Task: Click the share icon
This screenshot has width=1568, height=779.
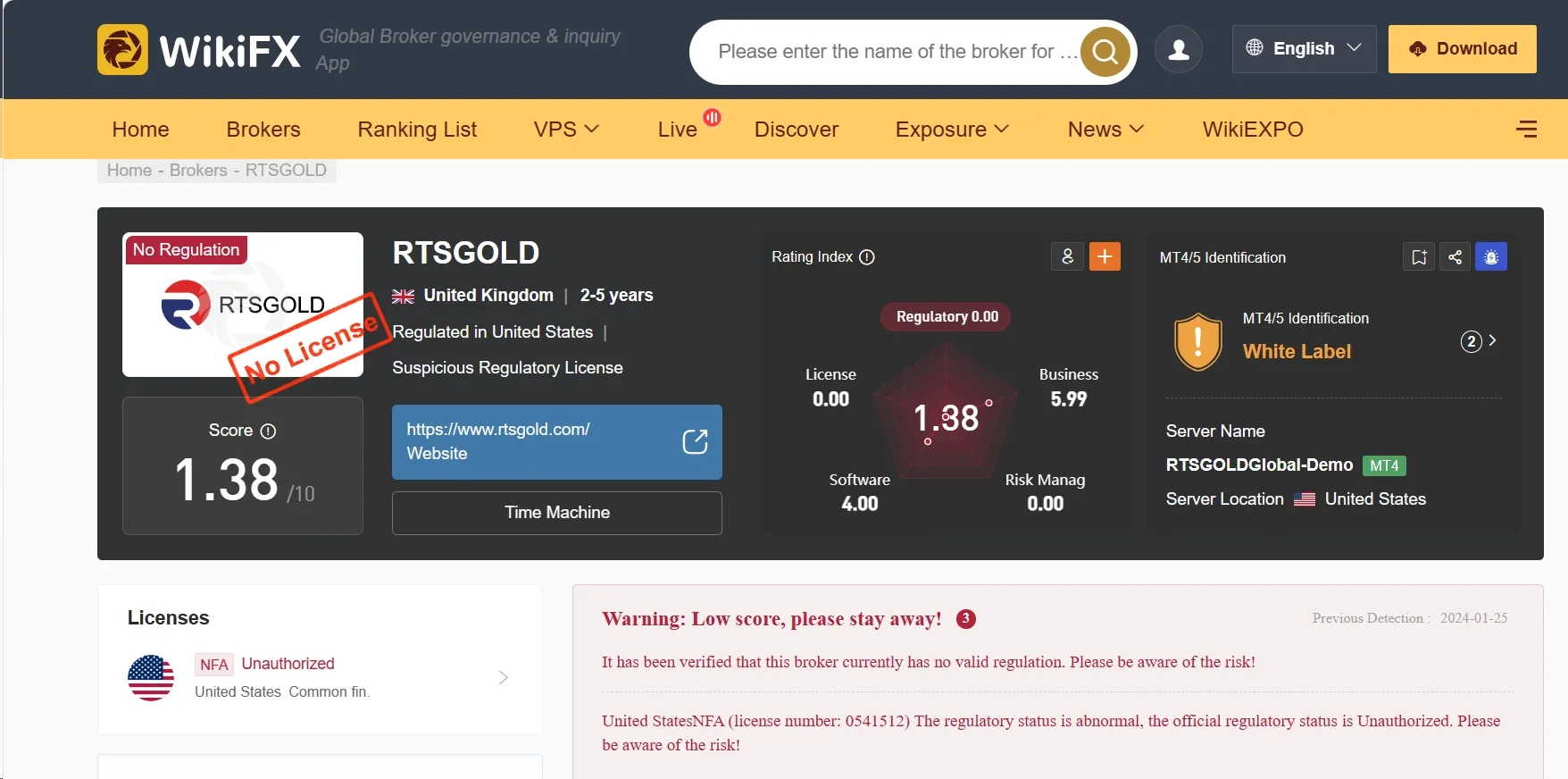Action: coord(1455,257)
